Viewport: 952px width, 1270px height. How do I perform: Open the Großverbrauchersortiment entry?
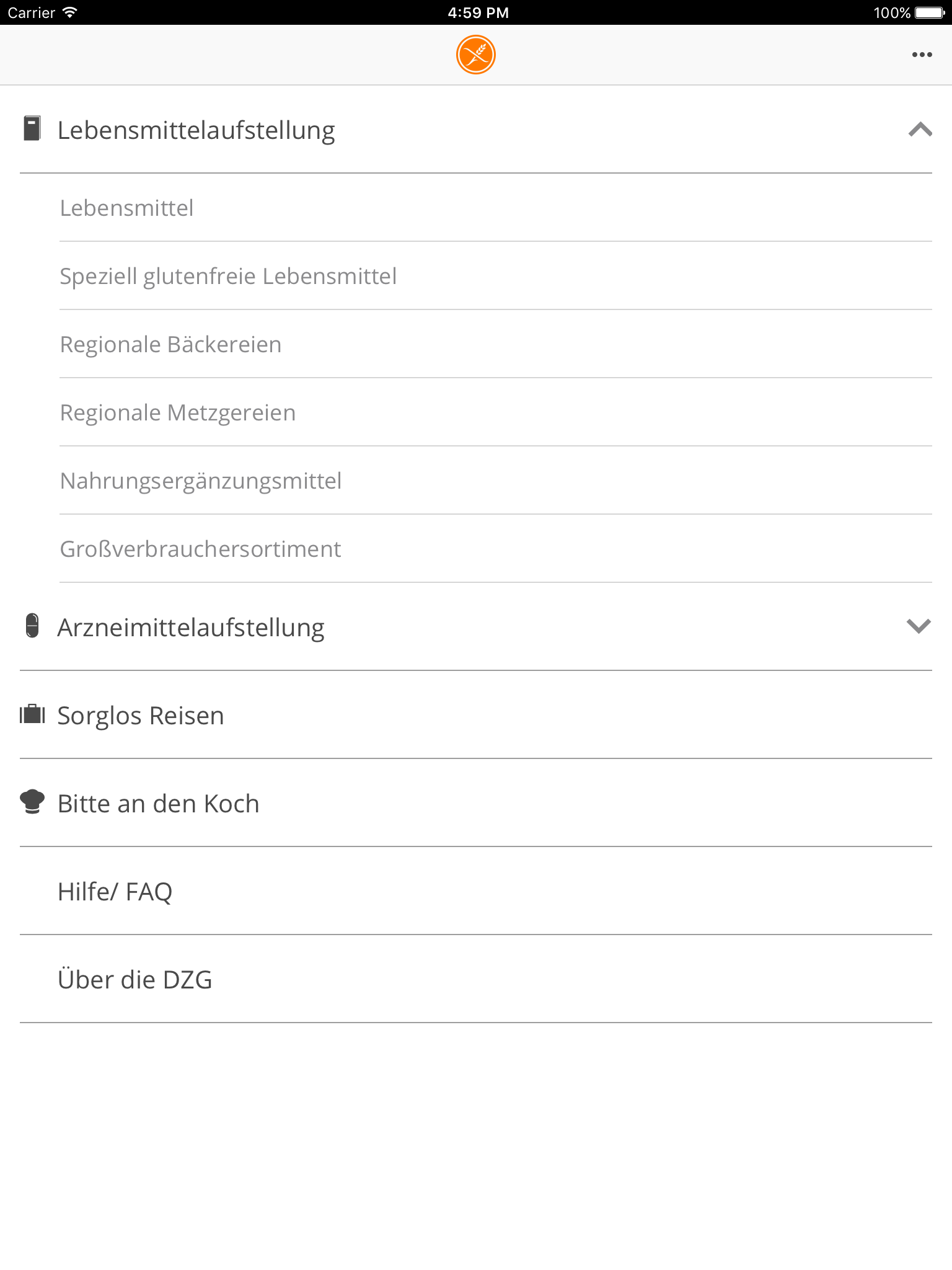click(x=200, y=549)
